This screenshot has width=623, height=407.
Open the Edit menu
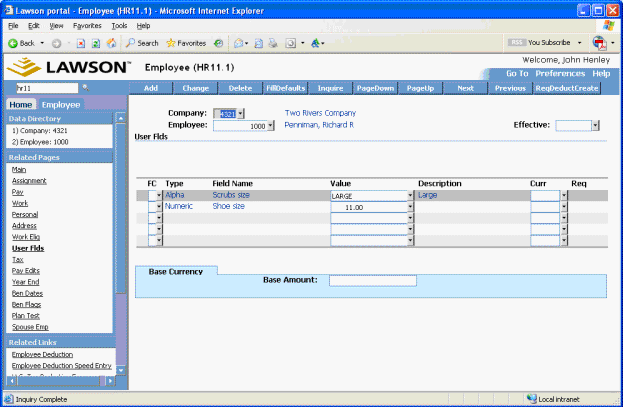pyautogui.click(x=34, y=26)
